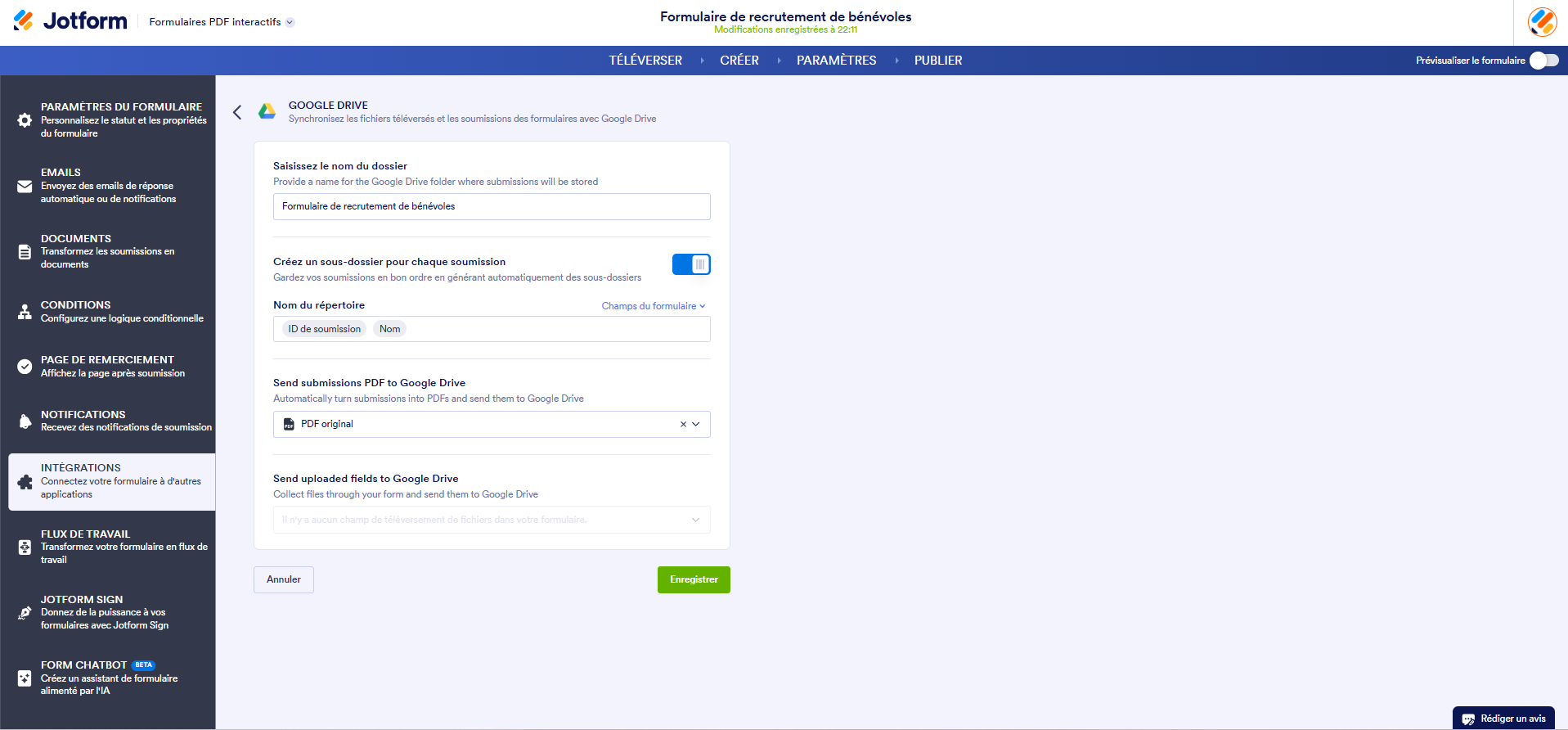Clear the PDF original selection
Image resolution: width=1568 pixels, height=730 pixels.
(x=683, y=425)
